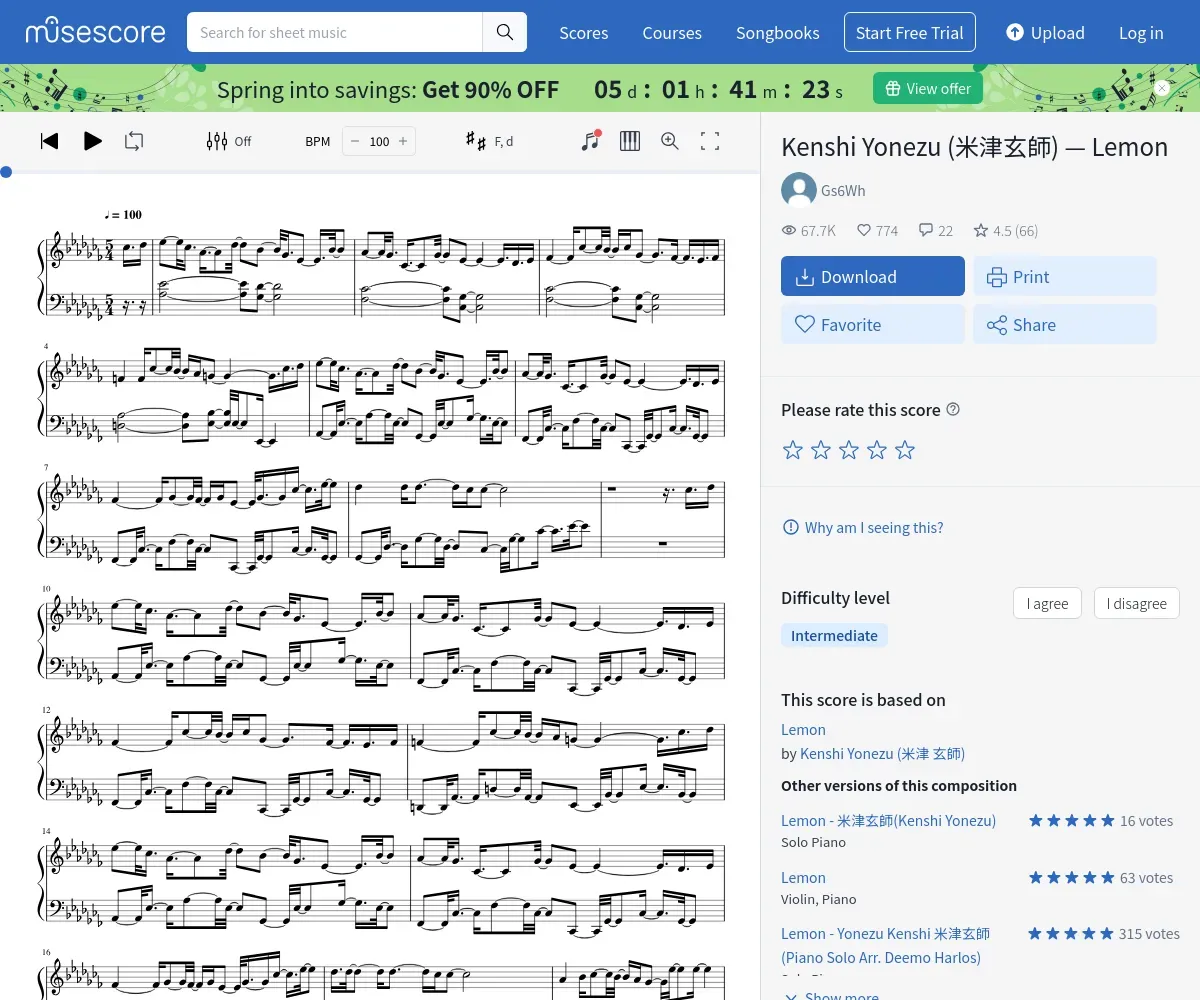Click the 22 comments icon

pos(926,230)
